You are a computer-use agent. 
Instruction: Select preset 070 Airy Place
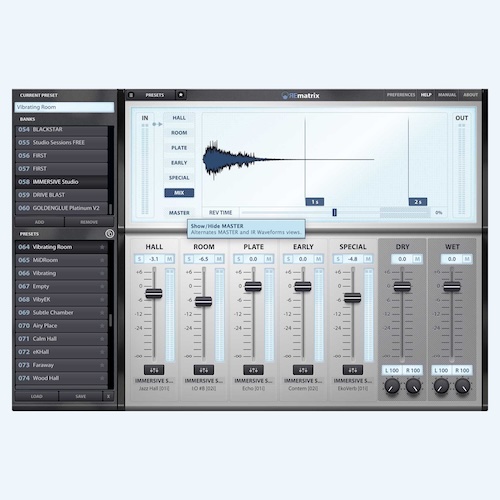61,326
